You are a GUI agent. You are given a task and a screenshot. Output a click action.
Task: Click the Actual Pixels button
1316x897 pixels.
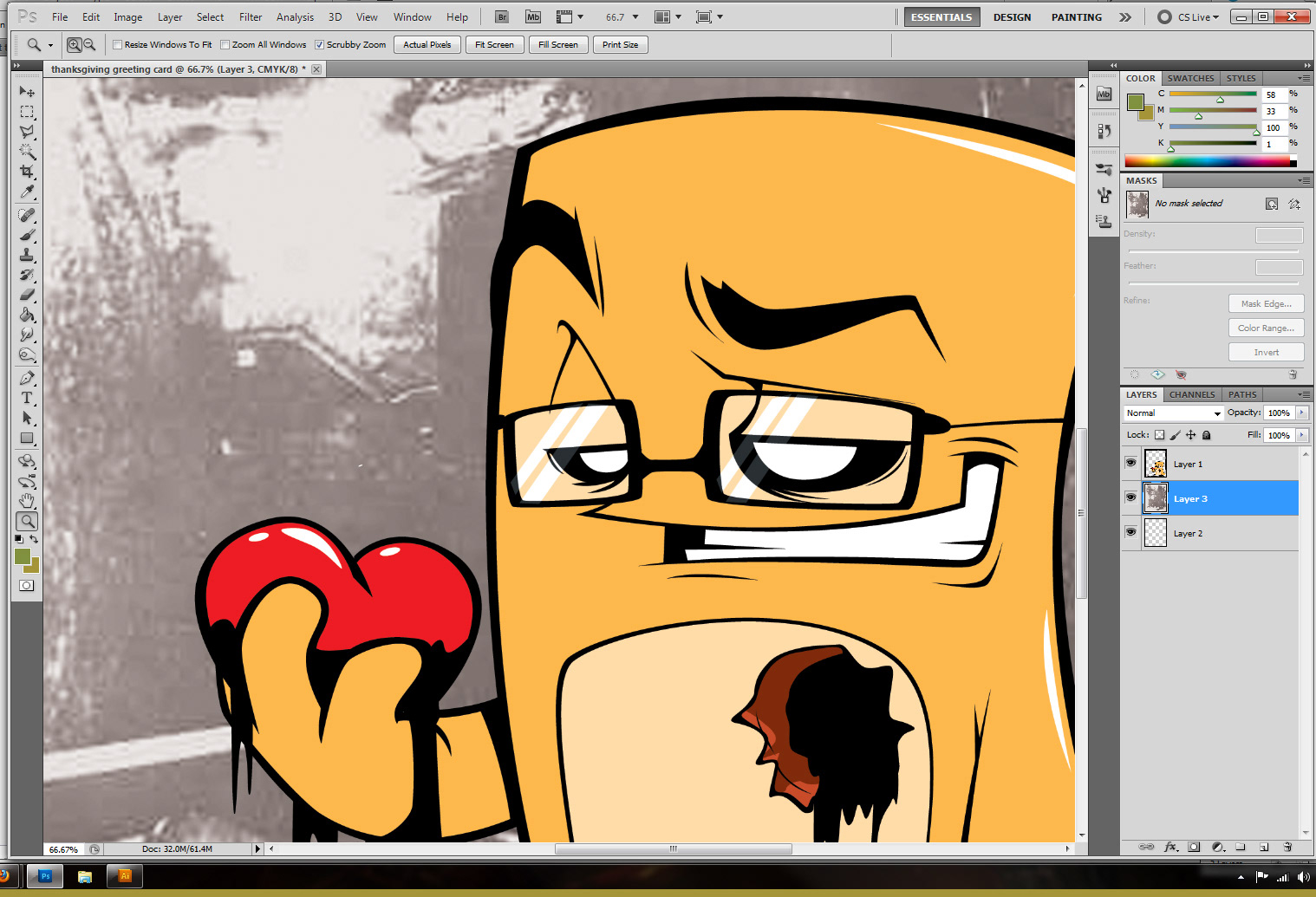(x=427, y=45)
